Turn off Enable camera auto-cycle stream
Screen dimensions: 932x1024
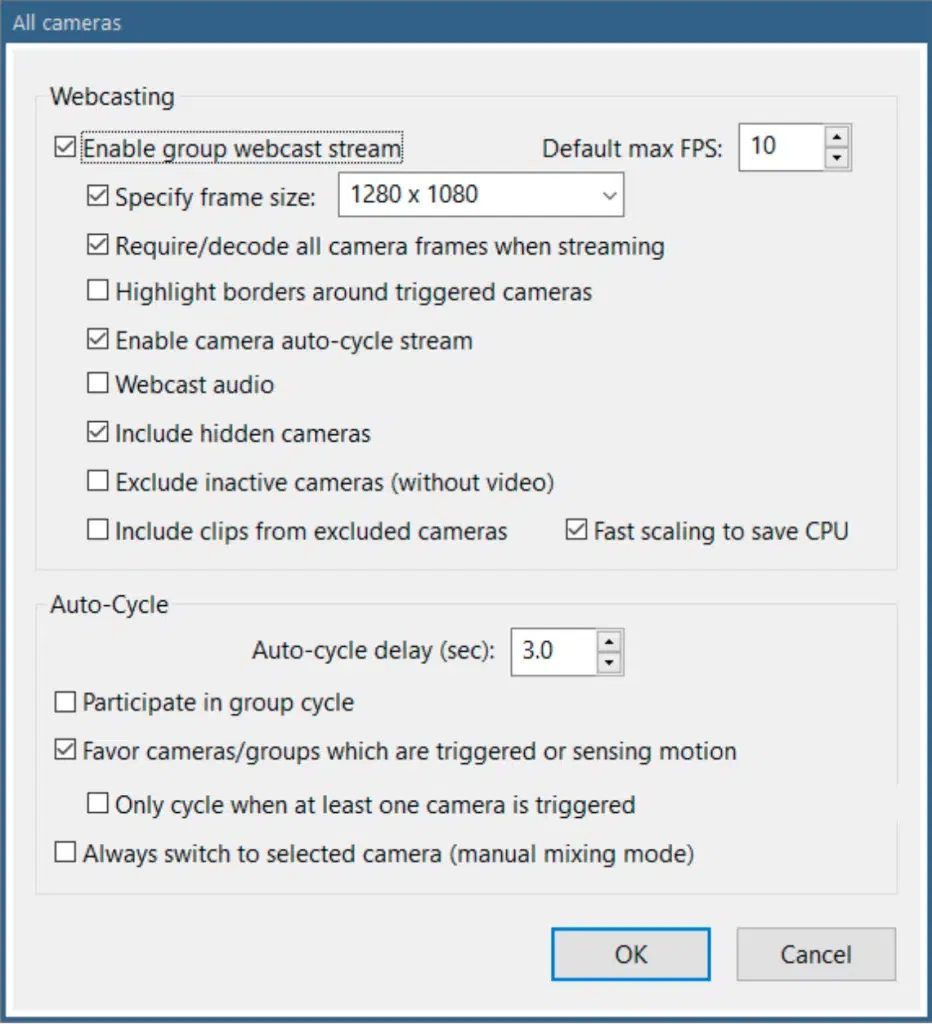point(98,340)
